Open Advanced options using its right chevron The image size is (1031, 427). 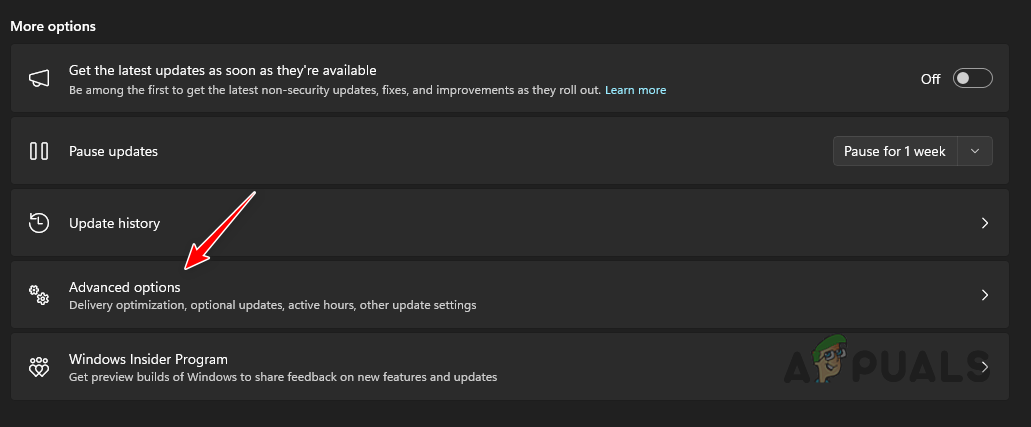point(984,295)
